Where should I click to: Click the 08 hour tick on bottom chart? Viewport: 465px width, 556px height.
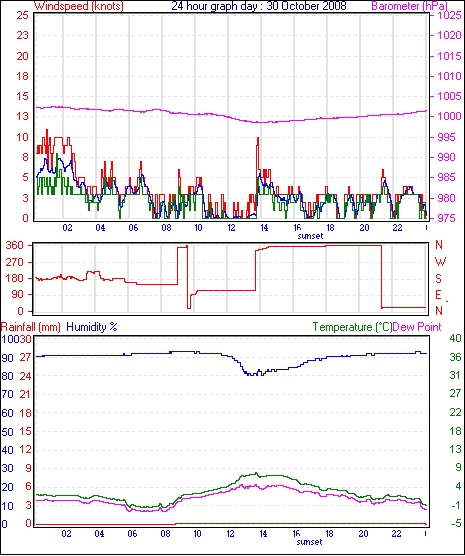tap(166, 534)
